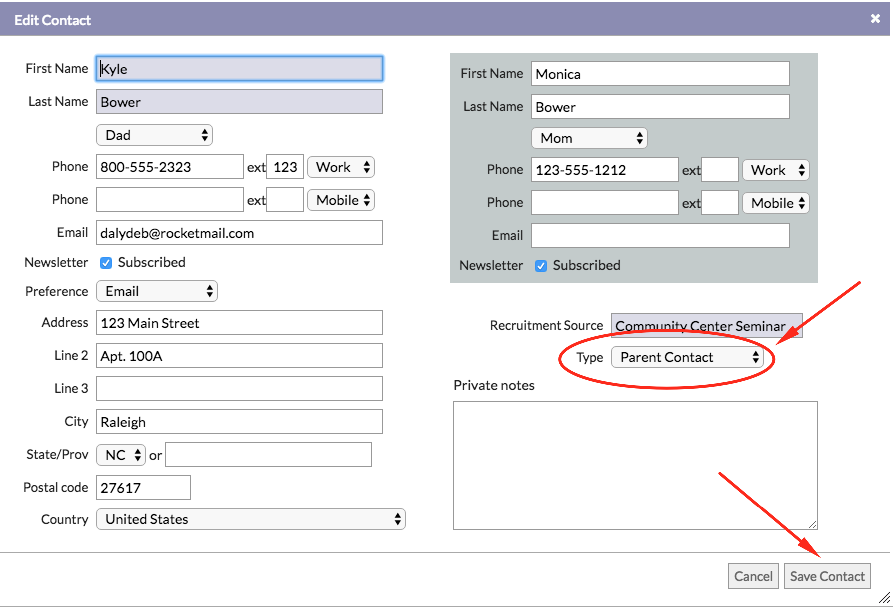Image resolution: width=893 pixels, height=607 pixels.
Task: Click the Private notes text area
Action: pyautogui.click(x=635, y=465)
